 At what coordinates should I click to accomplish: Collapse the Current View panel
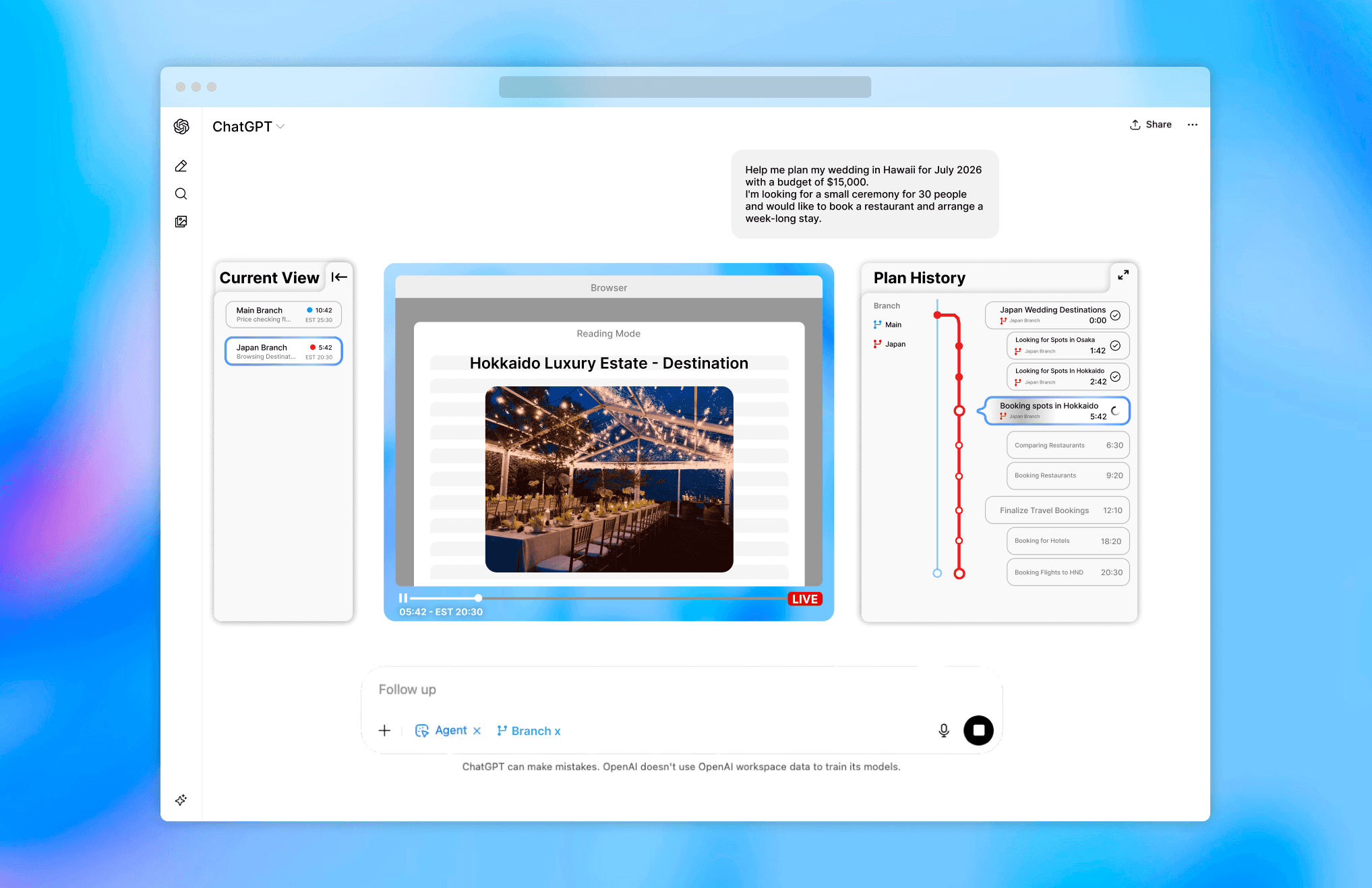[339, 276]
